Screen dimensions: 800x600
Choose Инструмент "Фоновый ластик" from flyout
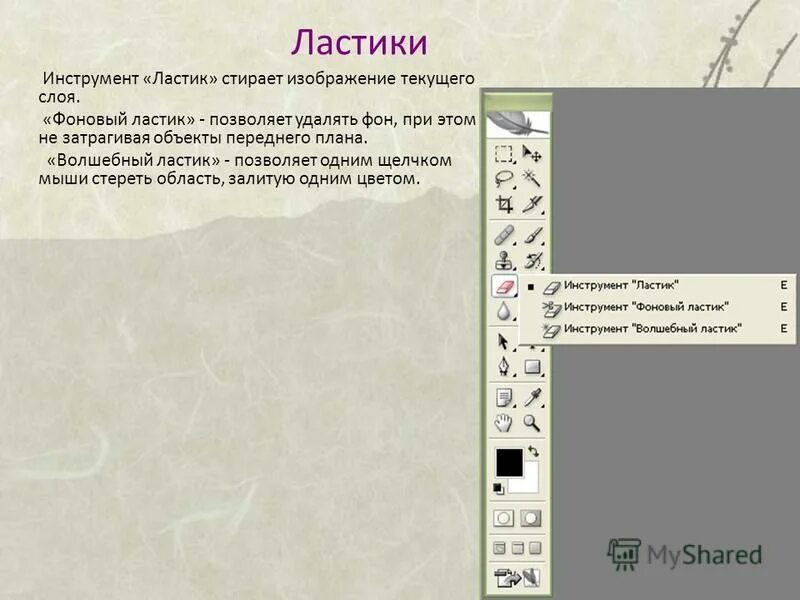(x=657, y=307)
